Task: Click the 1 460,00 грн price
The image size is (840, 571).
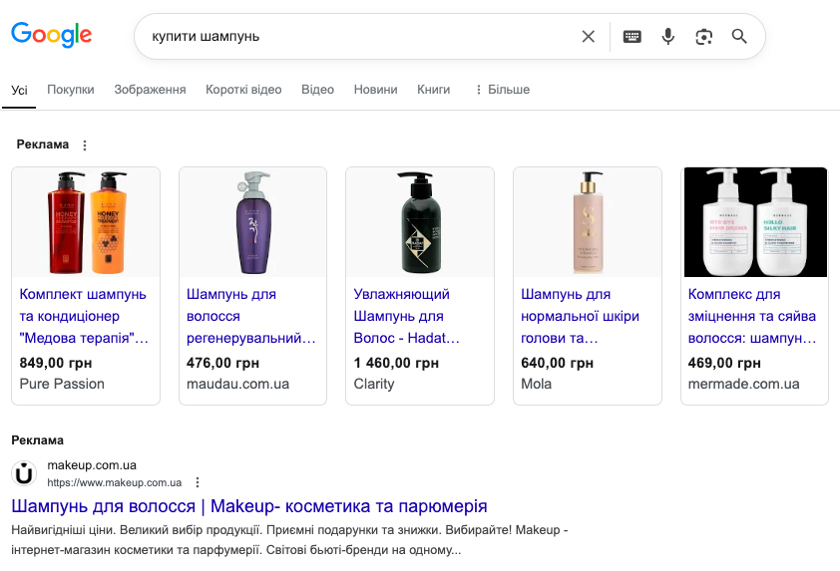Action: coord(396,363)
